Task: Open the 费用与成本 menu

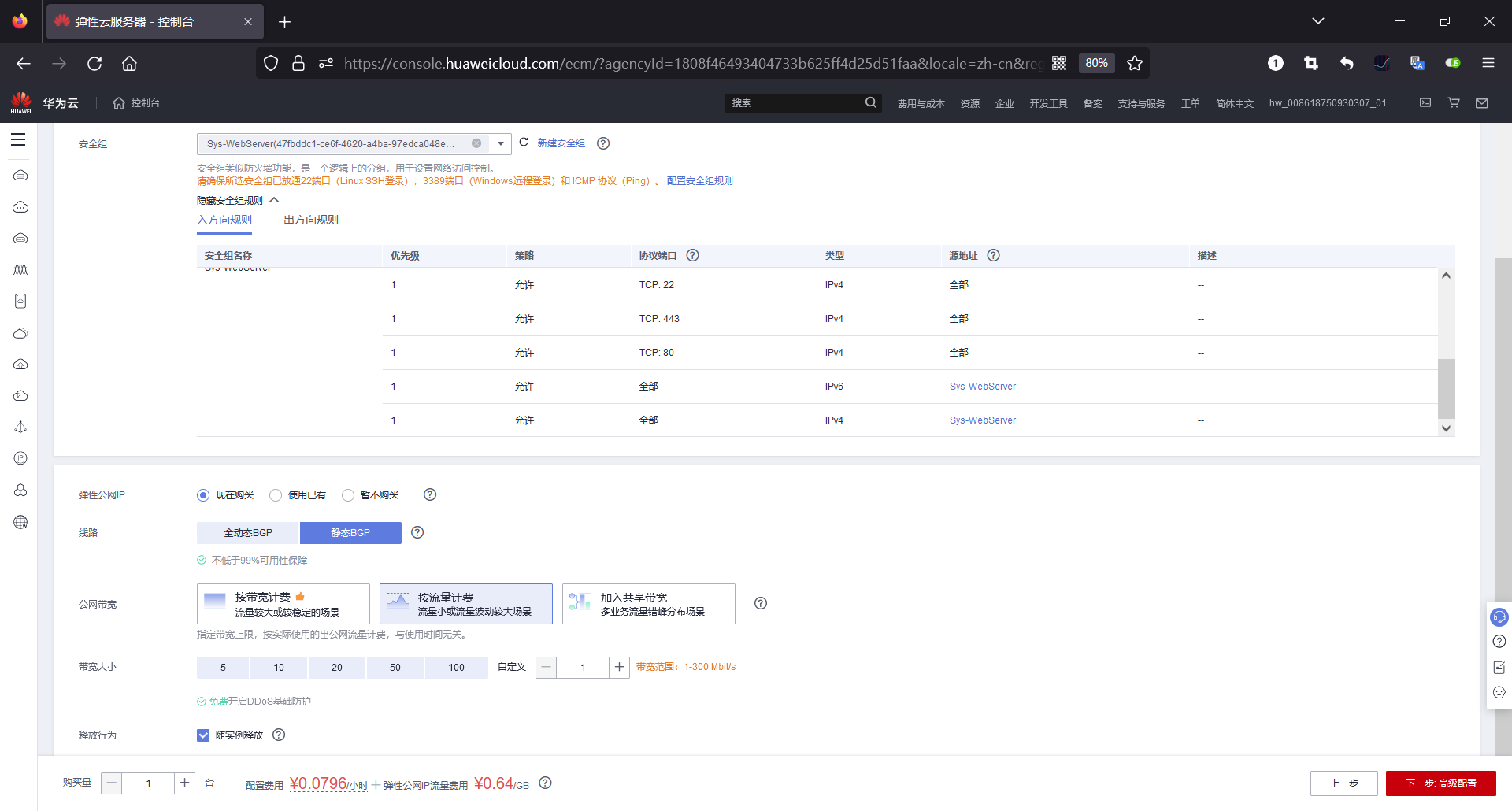Action: coord(921,103)
